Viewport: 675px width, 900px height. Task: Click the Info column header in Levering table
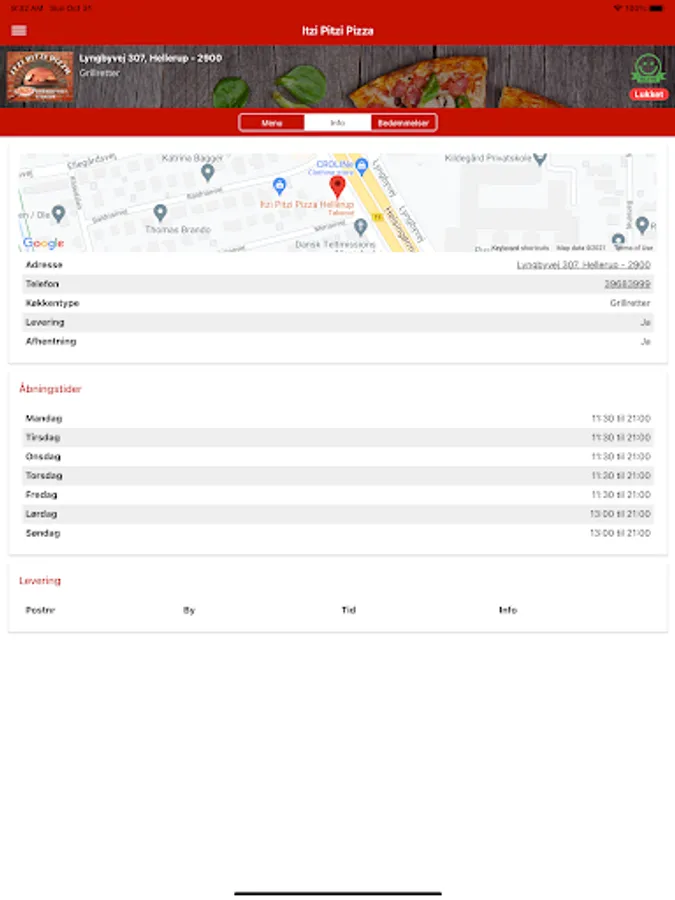(x=508, y=610)
